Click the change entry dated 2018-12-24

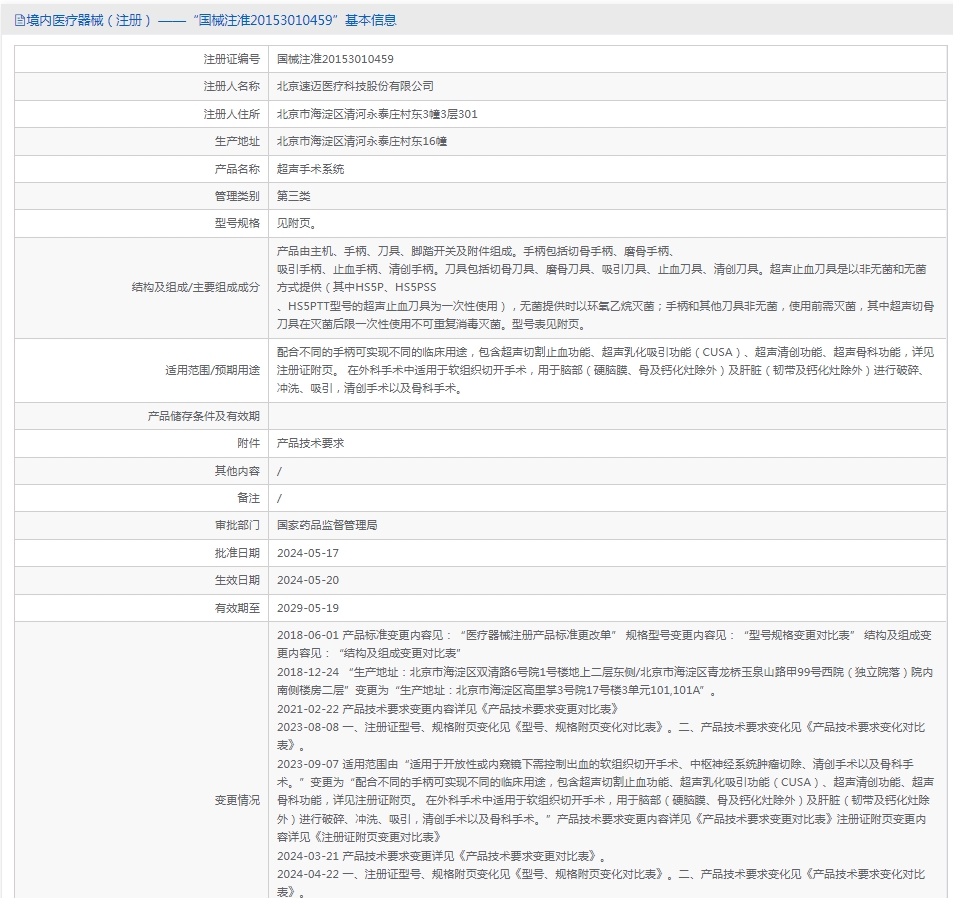[605, 681]
